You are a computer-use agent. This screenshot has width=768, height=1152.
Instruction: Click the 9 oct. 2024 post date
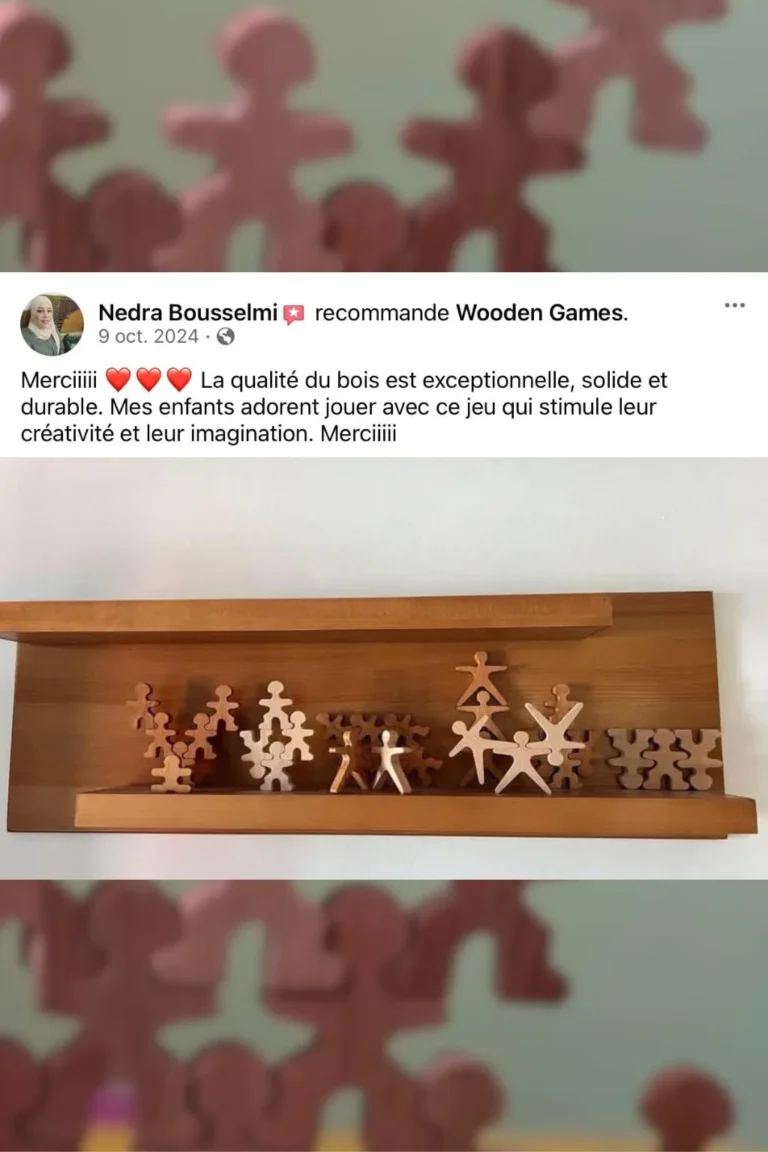tap(148, 336)
